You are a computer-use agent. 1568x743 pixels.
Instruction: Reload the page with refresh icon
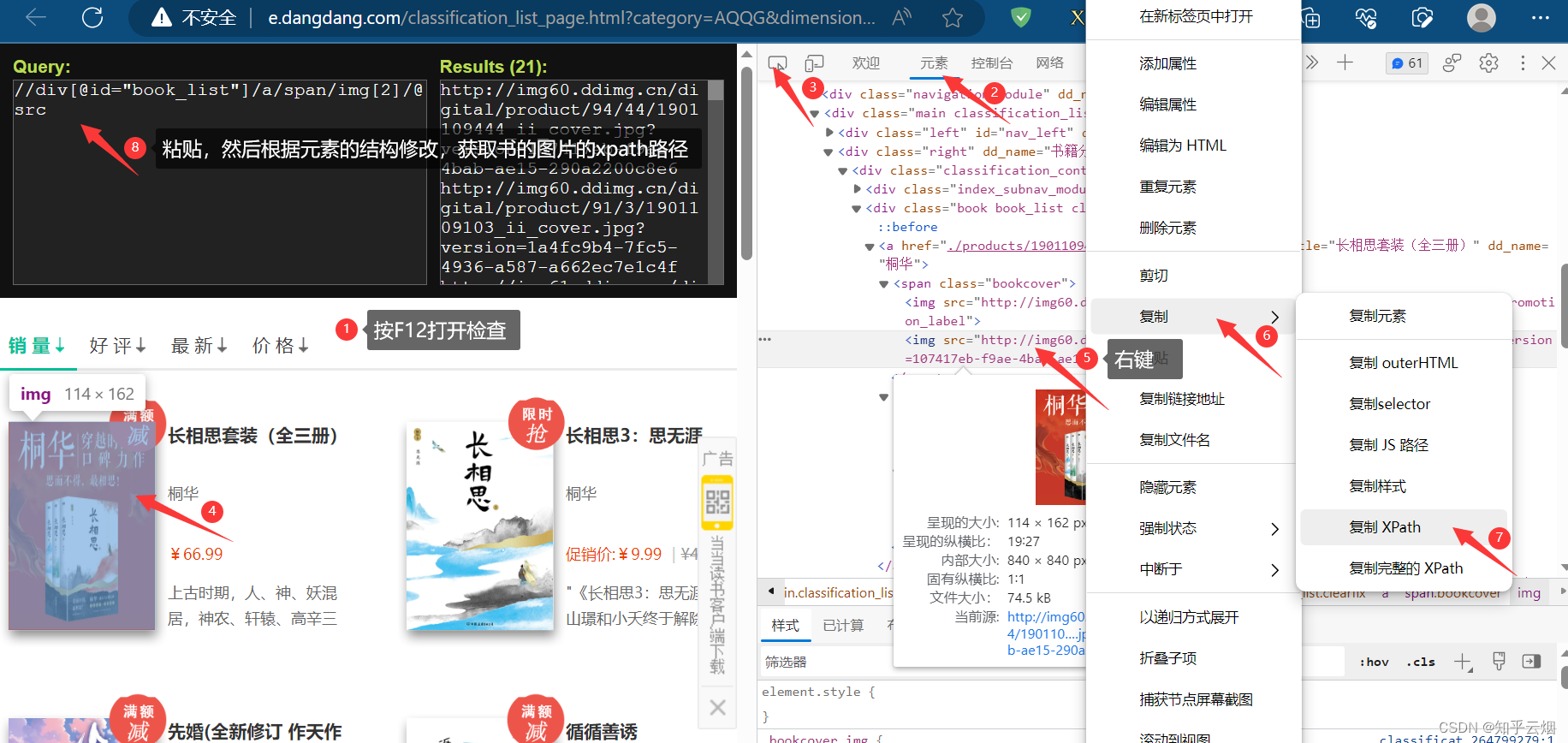(92, 17)
